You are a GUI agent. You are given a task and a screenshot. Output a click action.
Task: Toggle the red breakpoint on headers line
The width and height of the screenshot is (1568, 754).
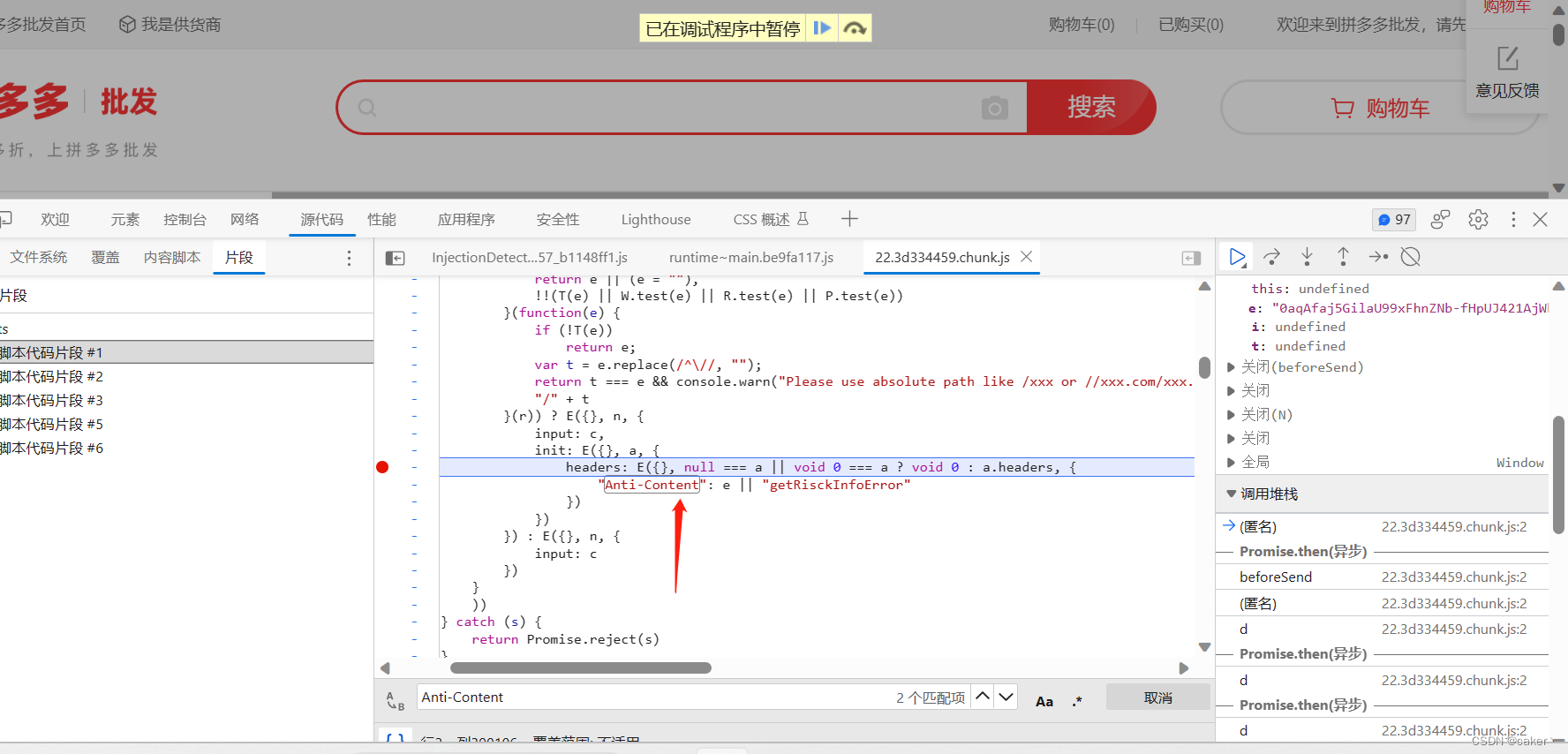pos(382,467)
